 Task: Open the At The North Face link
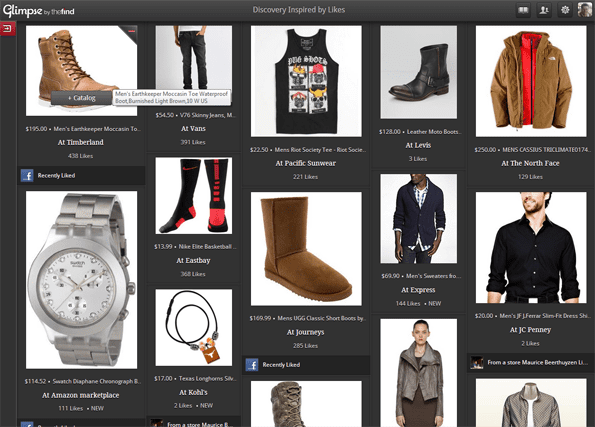[530, 163]
